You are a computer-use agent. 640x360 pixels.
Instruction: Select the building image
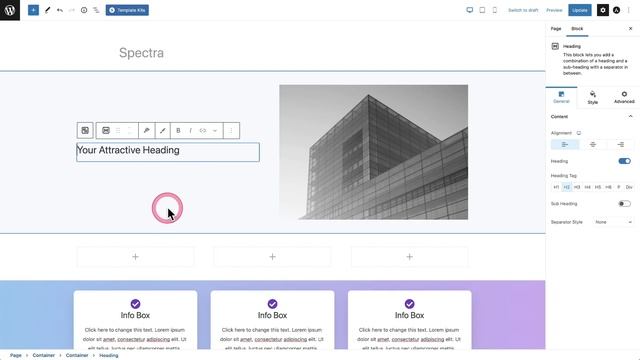point(373,152)
